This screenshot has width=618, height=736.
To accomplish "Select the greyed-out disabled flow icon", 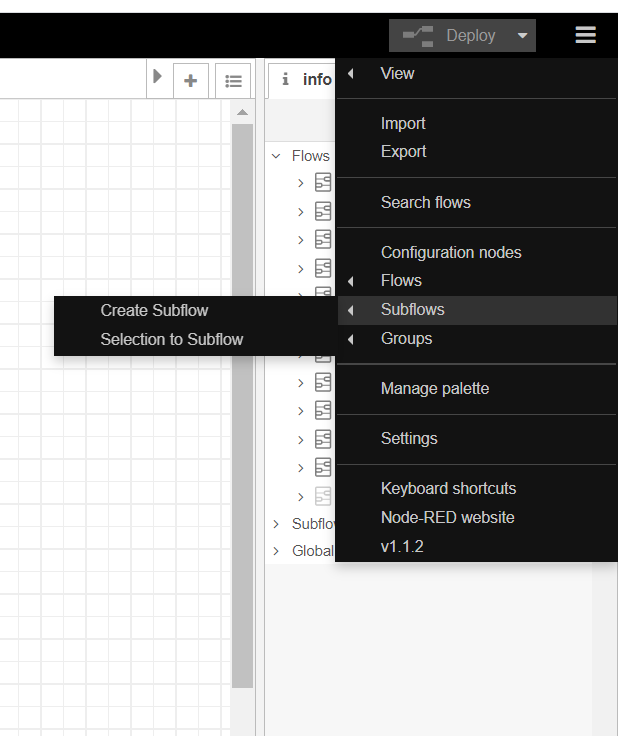I will pos(323,496).
